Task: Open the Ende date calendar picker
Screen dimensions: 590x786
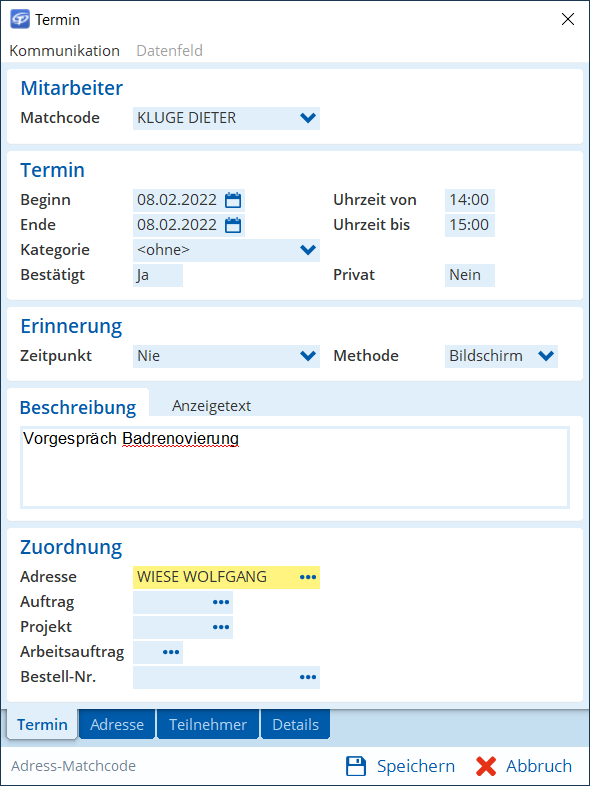Action: [233, 225]
